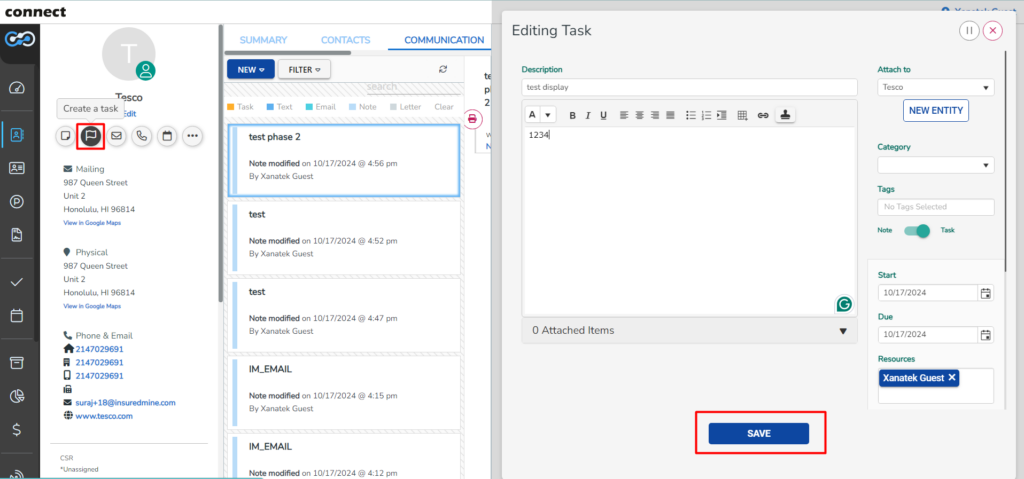Open the Category dropdown
This screenshot has width=1024, height=479.
click(x=935, y=165)
